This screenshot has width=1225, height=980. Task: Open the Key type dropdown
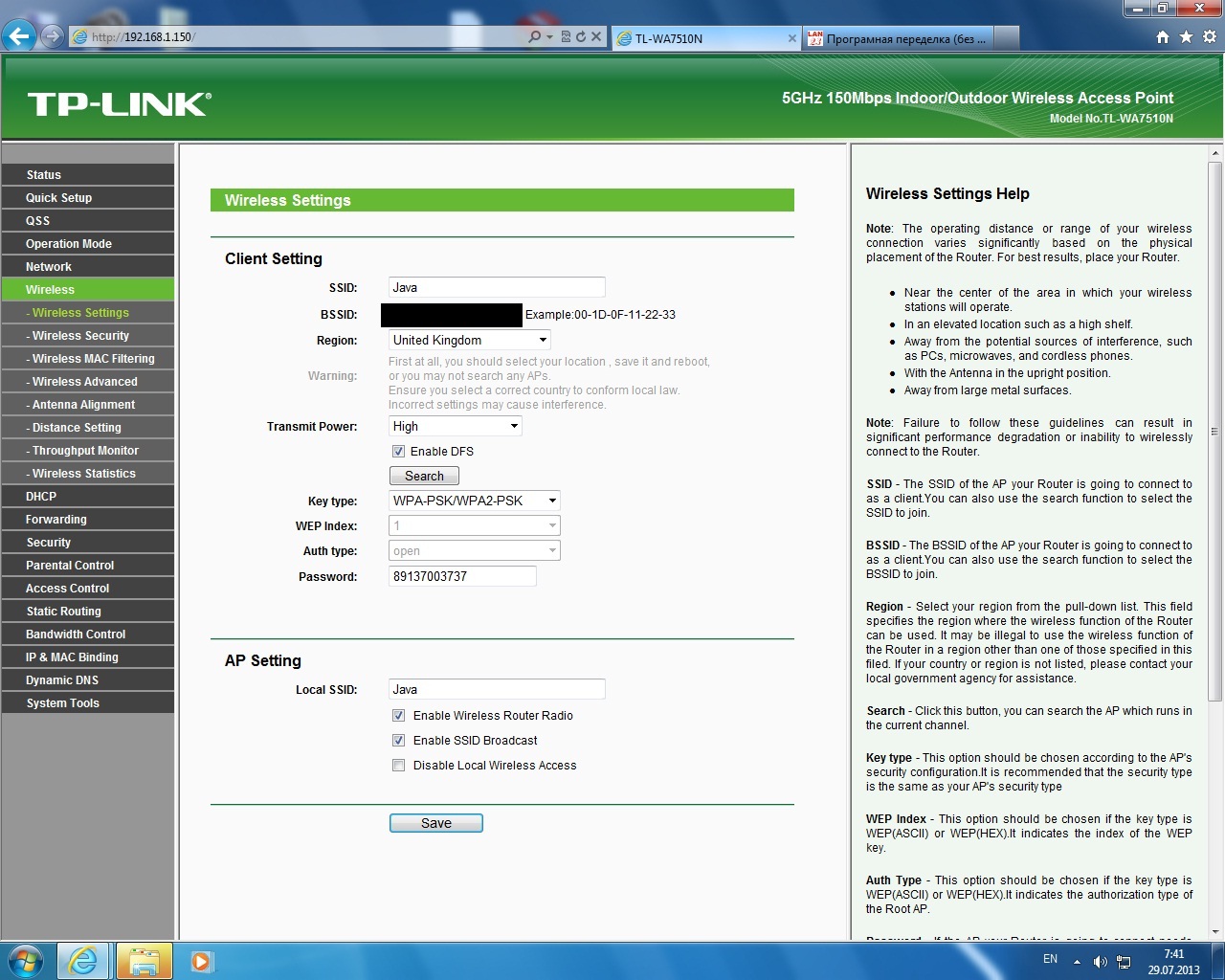click(x=475, y=501)
